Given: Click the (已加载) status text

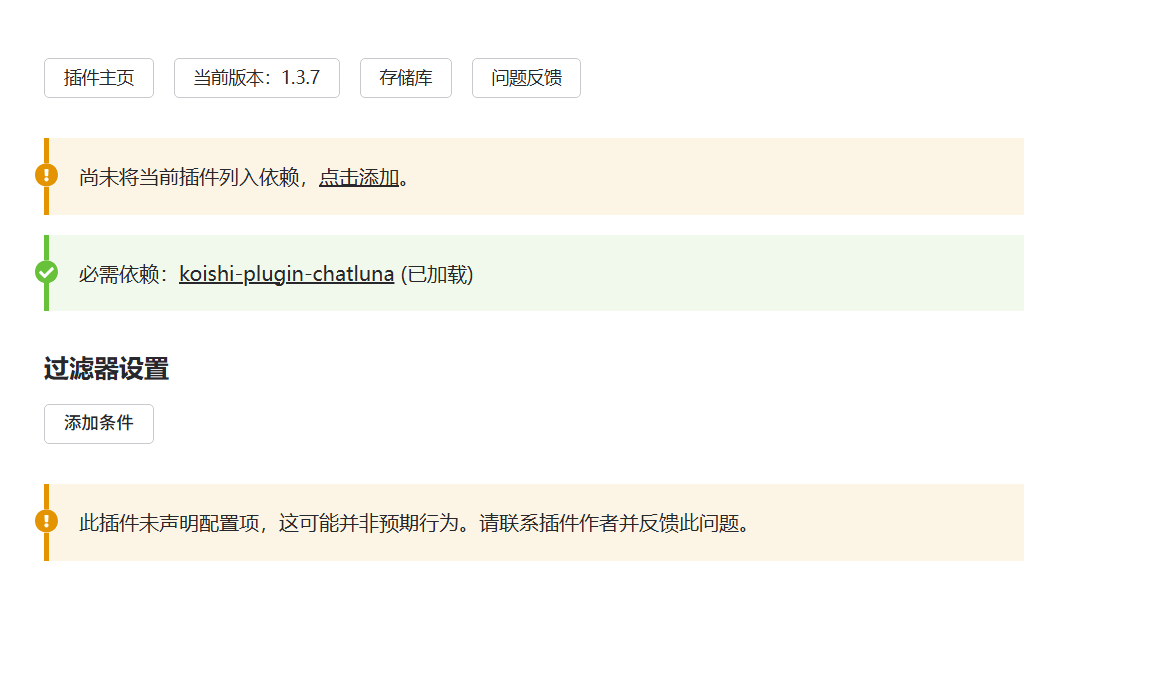Looking at the screenshot, I should coord(437,274).
